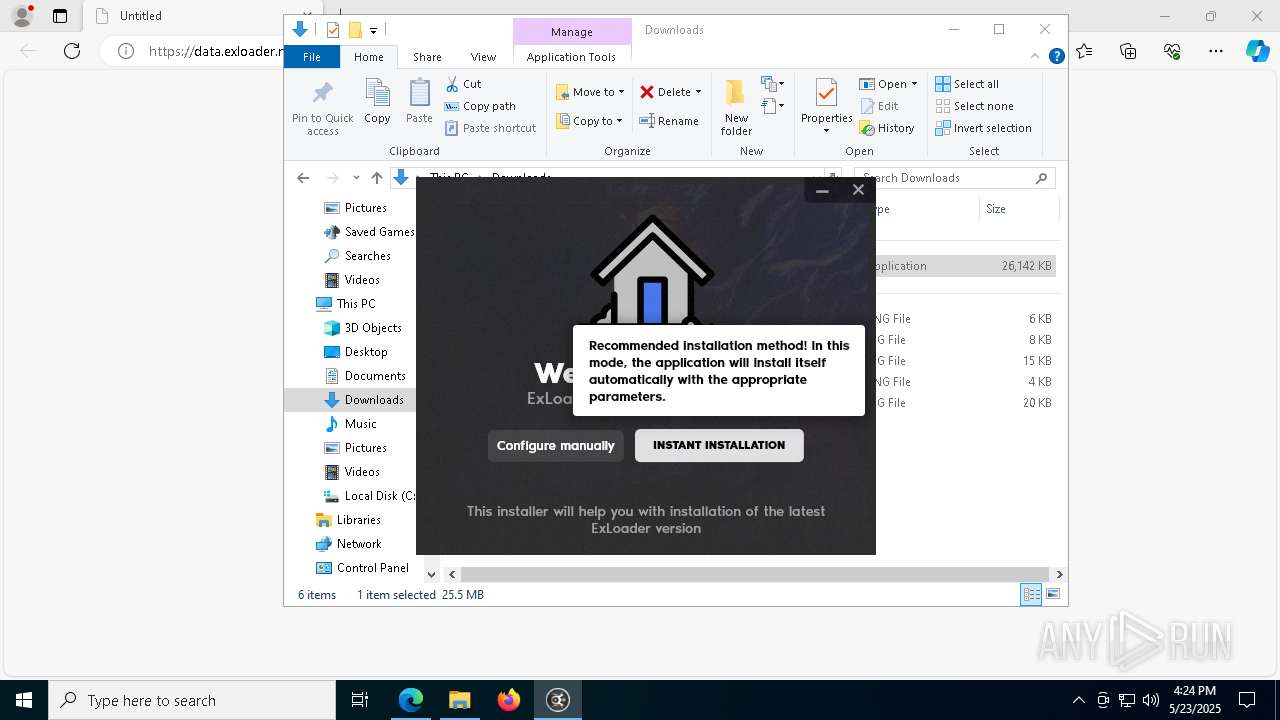Open the File menu in File Explorer
The image size is (1280, 720).
[x=312, y=57]
